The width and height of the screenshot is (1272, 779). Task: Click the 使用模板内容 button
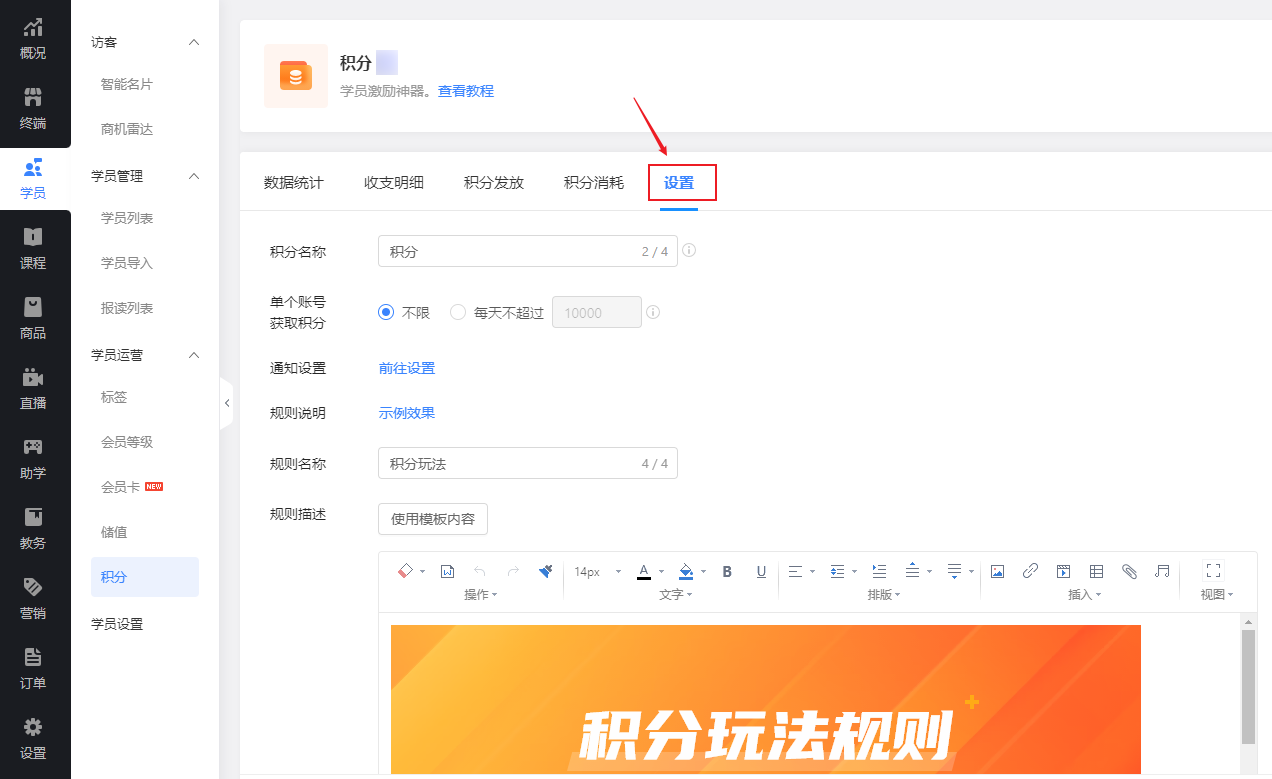[x=433, y=519]
